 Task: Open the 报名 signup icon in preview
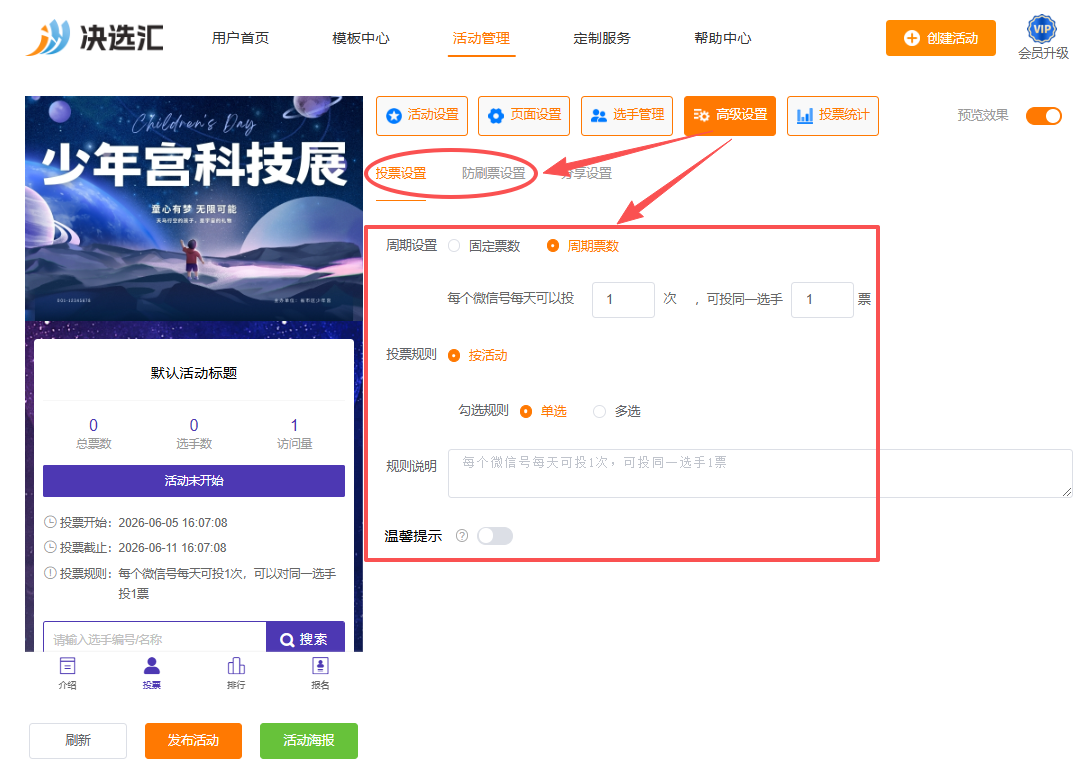coord(320,666)
